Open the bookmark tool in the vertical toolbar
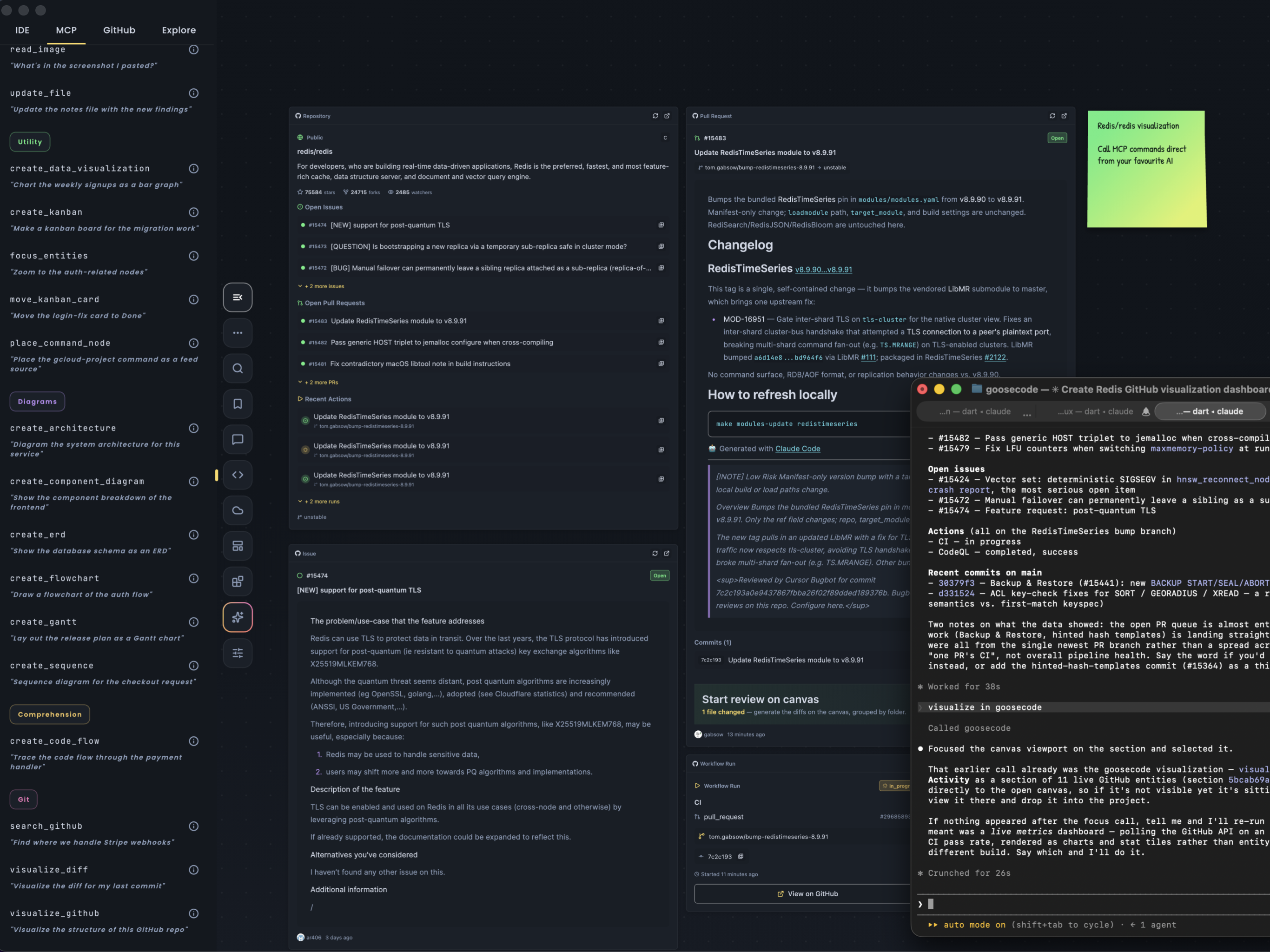 pyautogui.click(x=237, y=404)
